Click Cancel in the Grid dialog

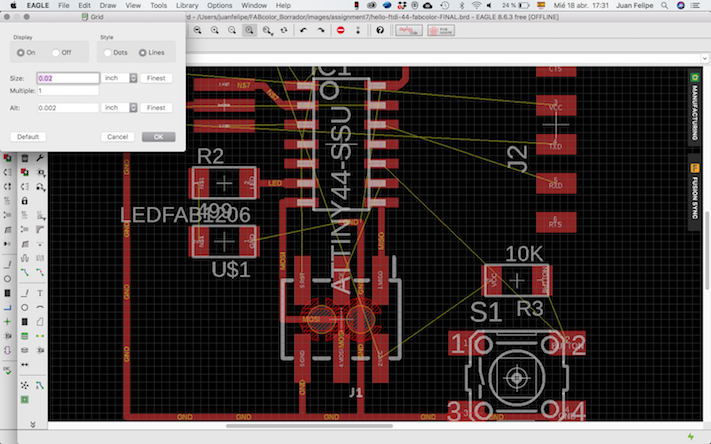pyautogui.click(x=118, y=136)
